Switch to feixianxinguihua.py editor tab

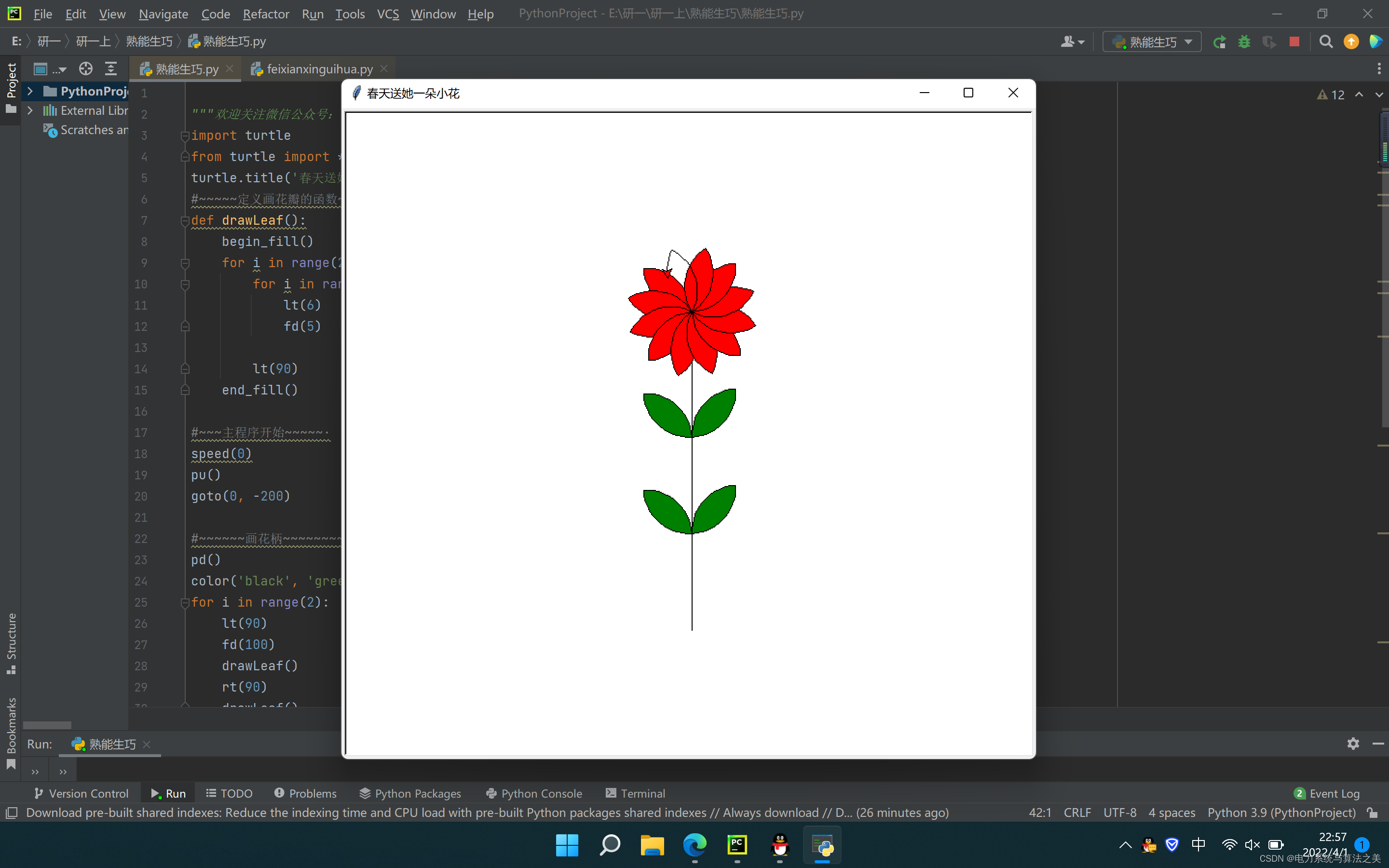click(x=319, y=69)
